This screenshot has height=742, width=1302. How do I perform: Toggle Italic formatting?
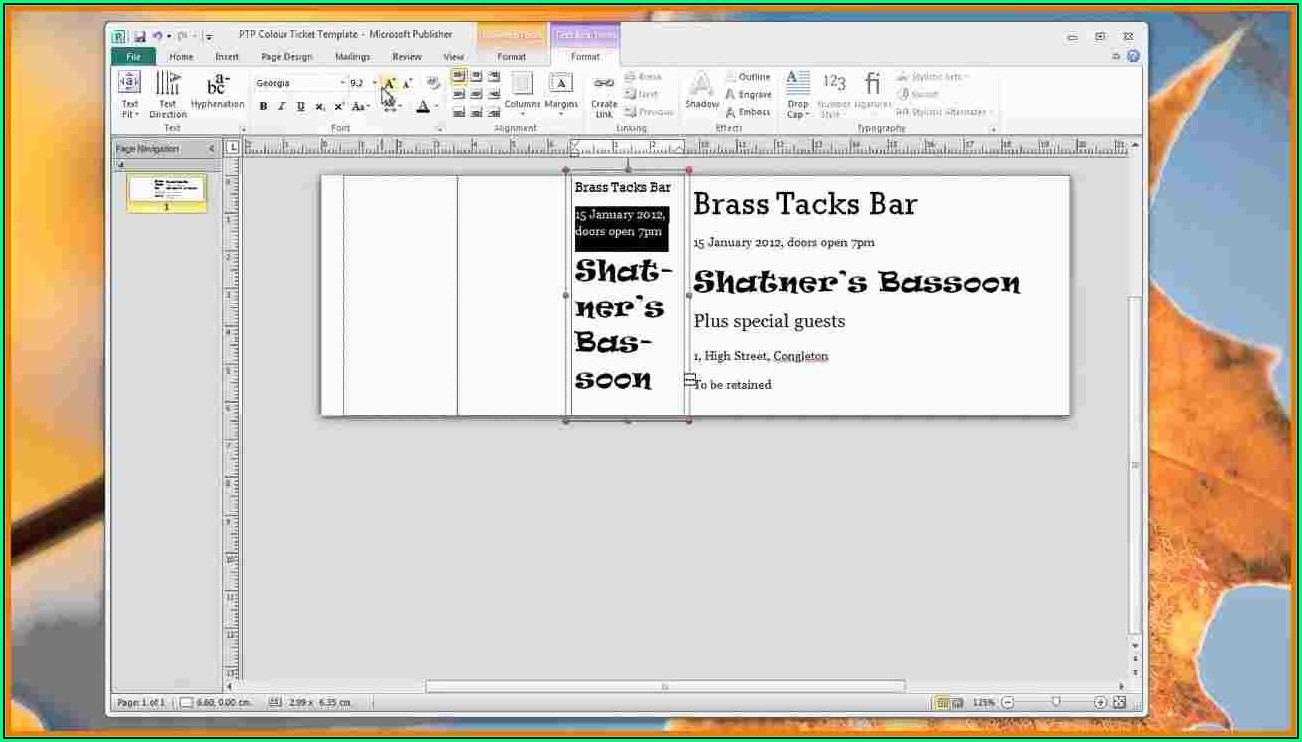(x=281, y=107)
